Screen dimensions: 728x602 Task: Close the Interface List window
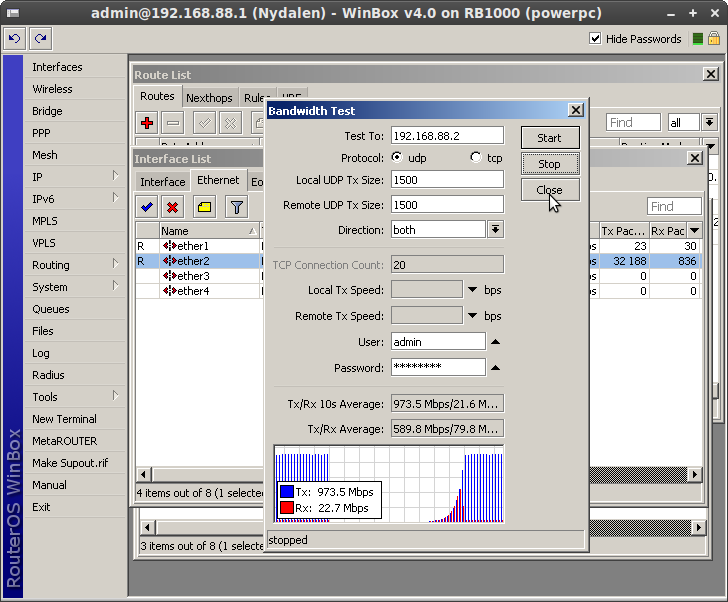695,158
